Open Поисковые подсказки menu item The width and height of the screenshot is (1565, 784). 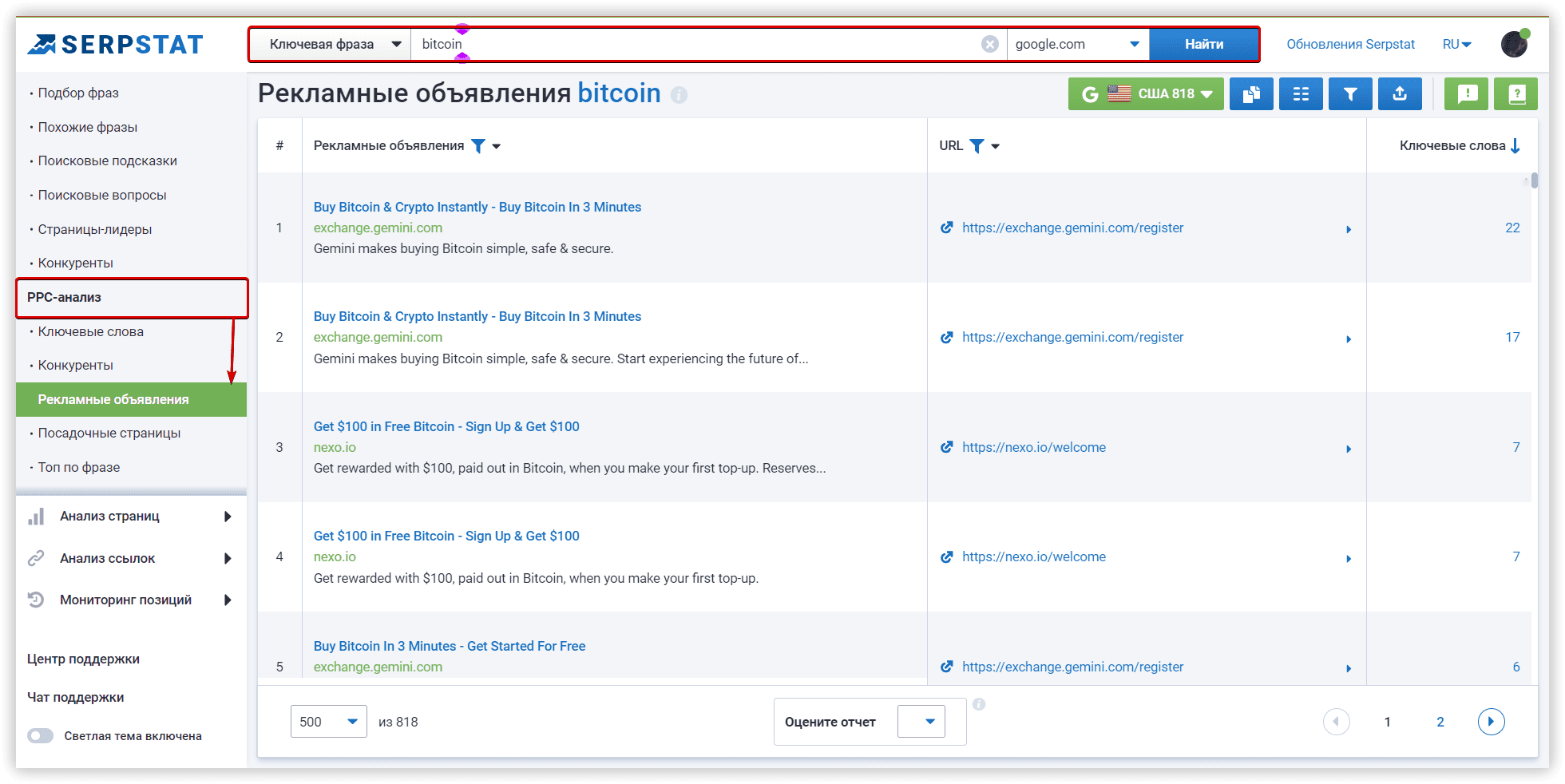point(108,161)
